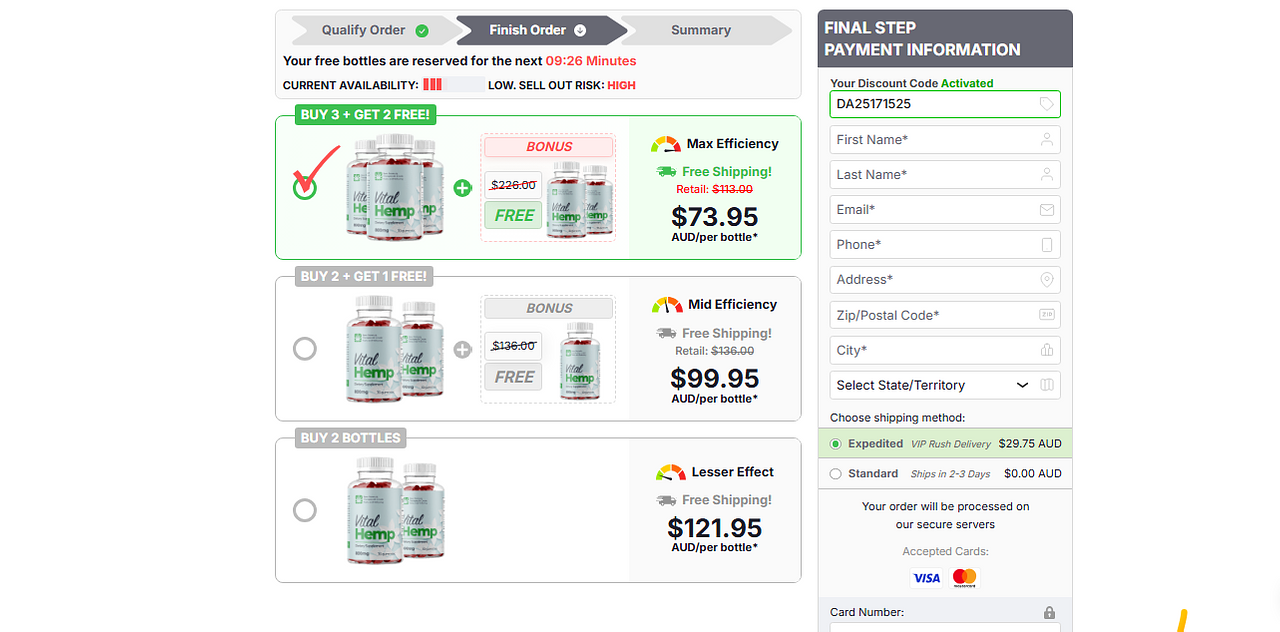Select the Buy 3 + Get 2 Free package

pos(305,188)
